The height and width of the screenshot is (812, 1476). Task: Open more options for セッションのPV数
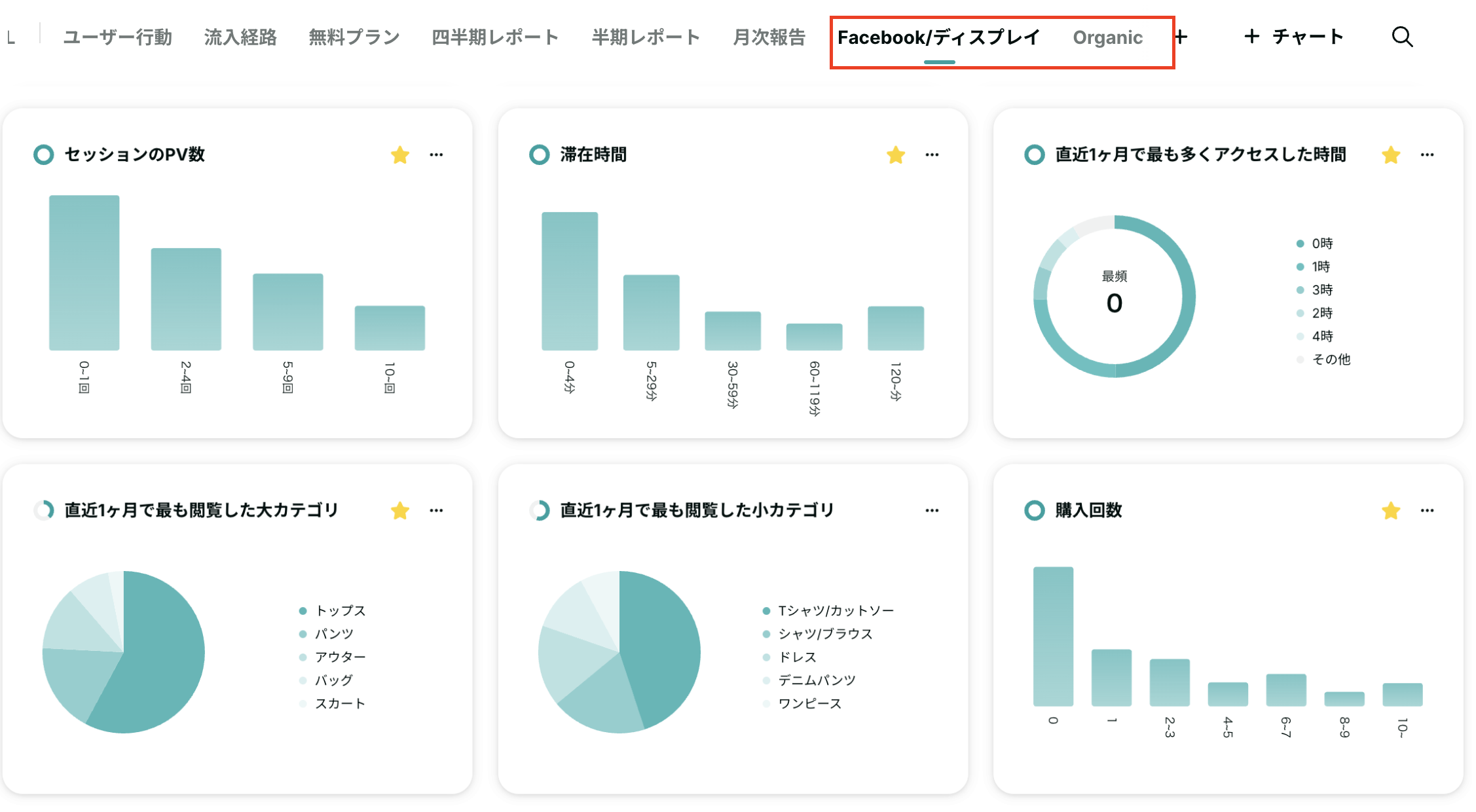pos(437,155)
